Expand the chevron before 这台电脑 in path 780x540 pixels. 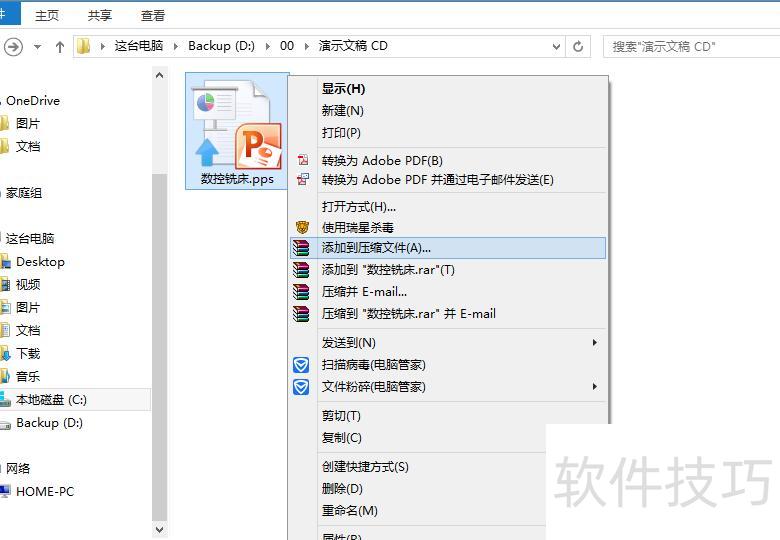tap(102, 46)
